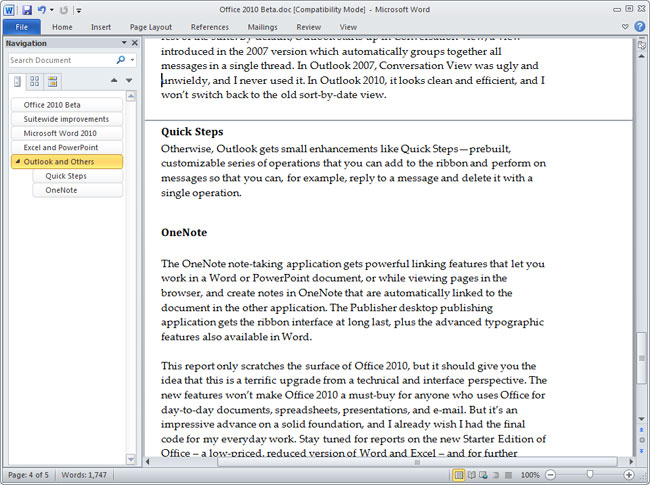
Task: Jump to the Quick Steps subheading
Action: tap(78, 176)
